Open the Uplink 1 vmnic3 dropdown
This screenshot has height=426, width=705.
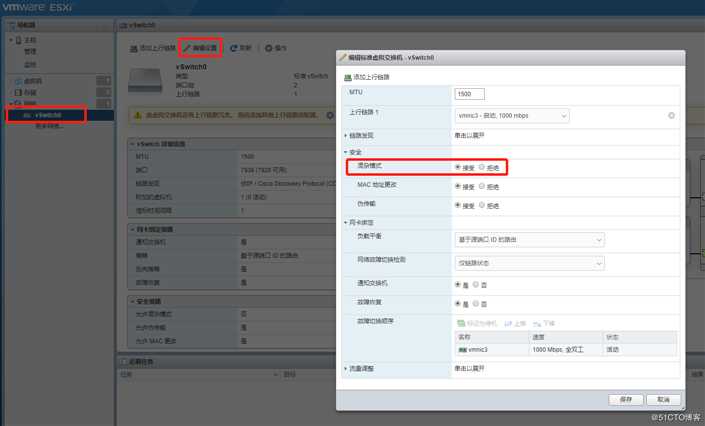[x=512, y=116]
